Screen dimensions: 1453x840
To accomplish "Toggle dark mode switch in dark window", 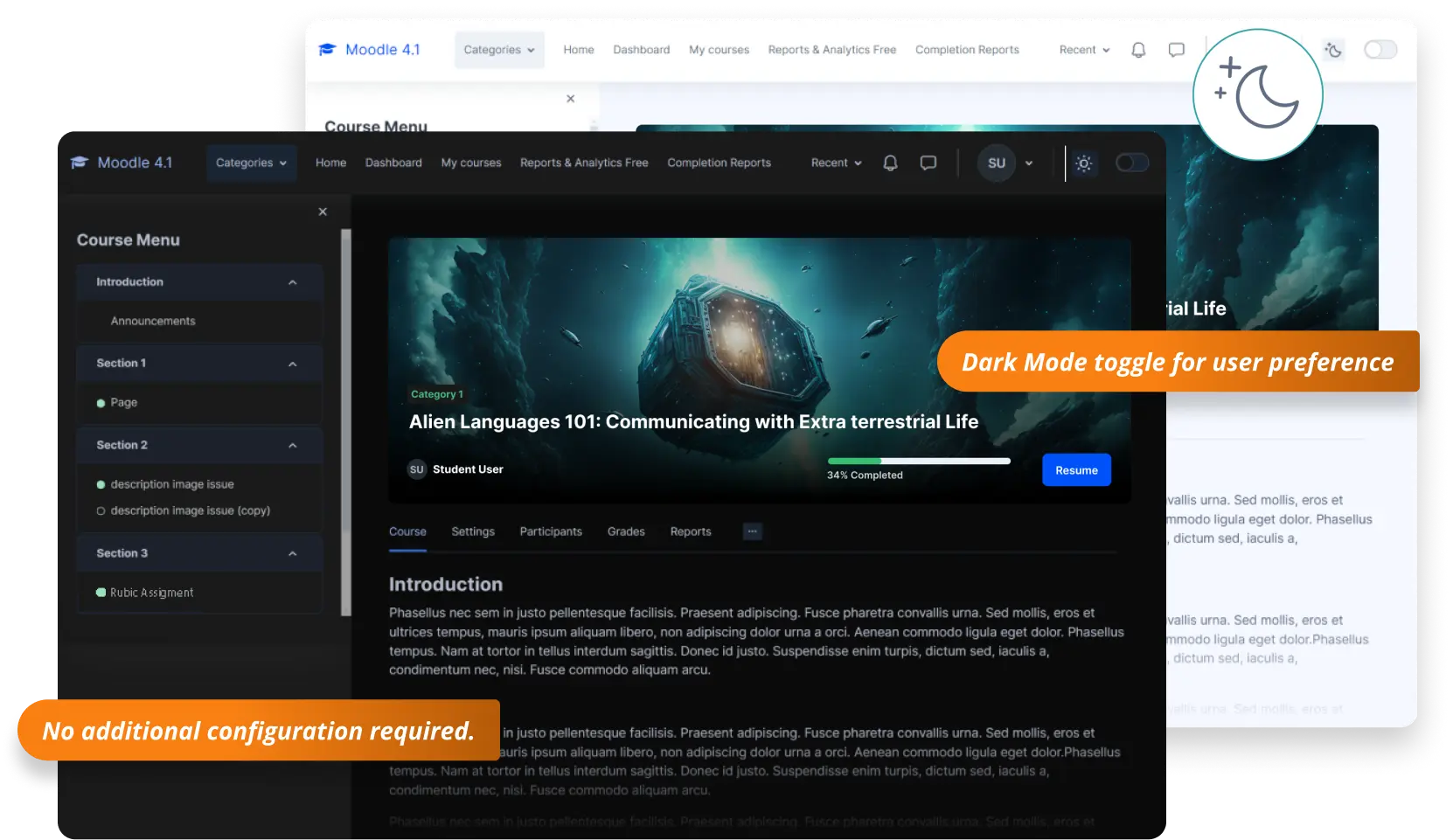I will [x=1132, y=163].
